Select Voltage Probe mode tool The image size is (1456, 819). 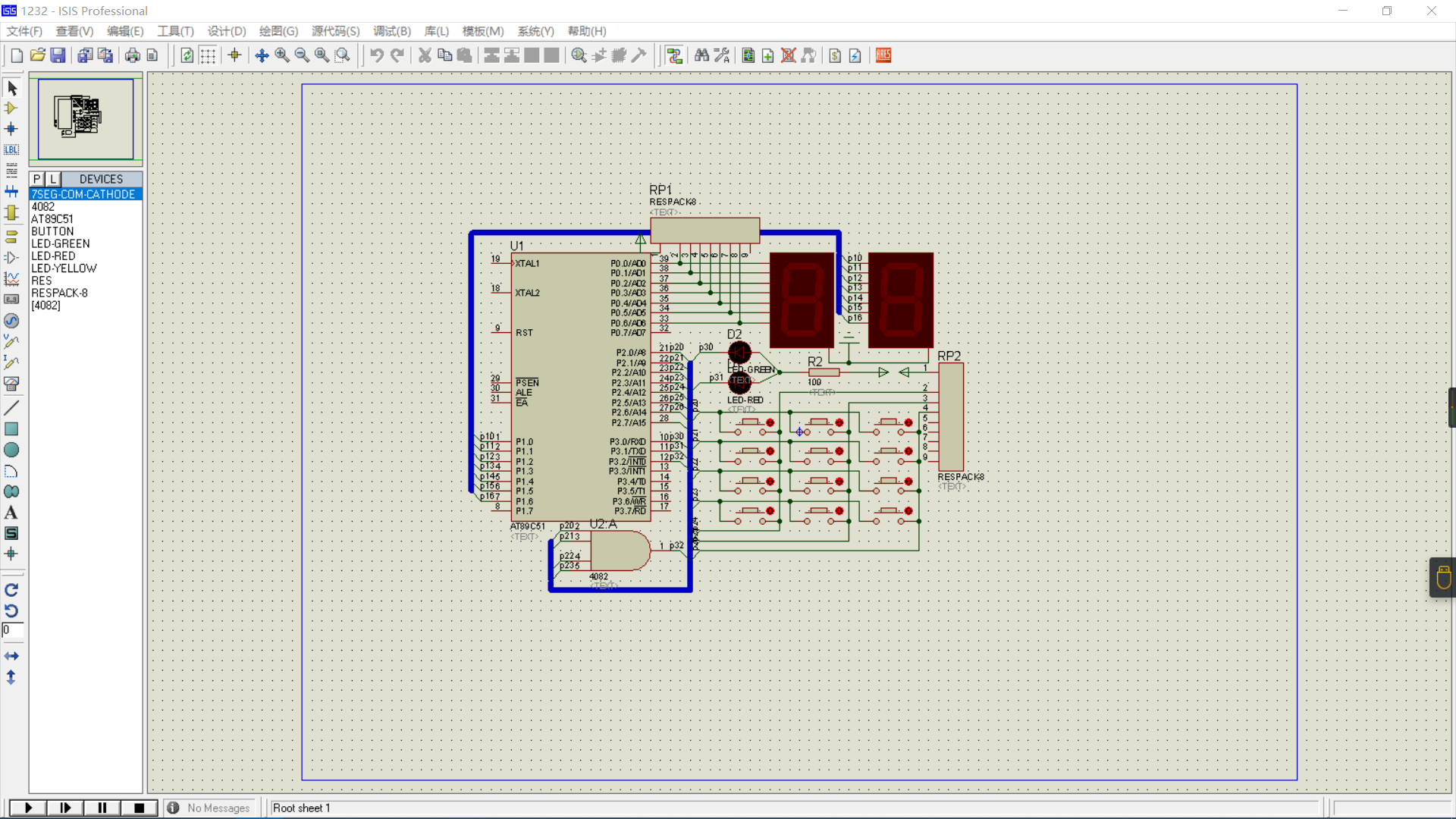[x=11, y=342]
